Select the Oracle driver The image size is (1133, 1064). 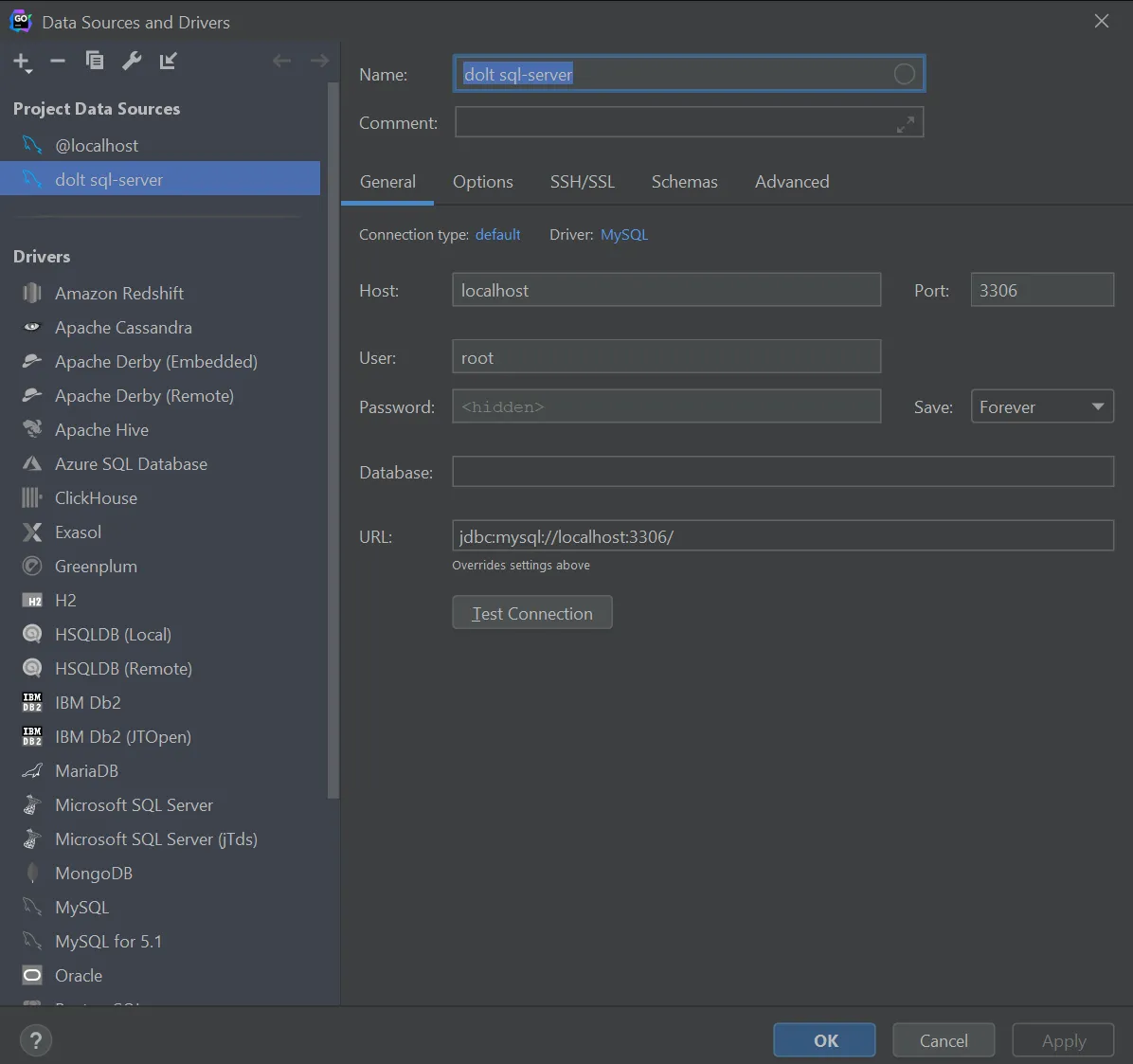click(x=79, y=975)
